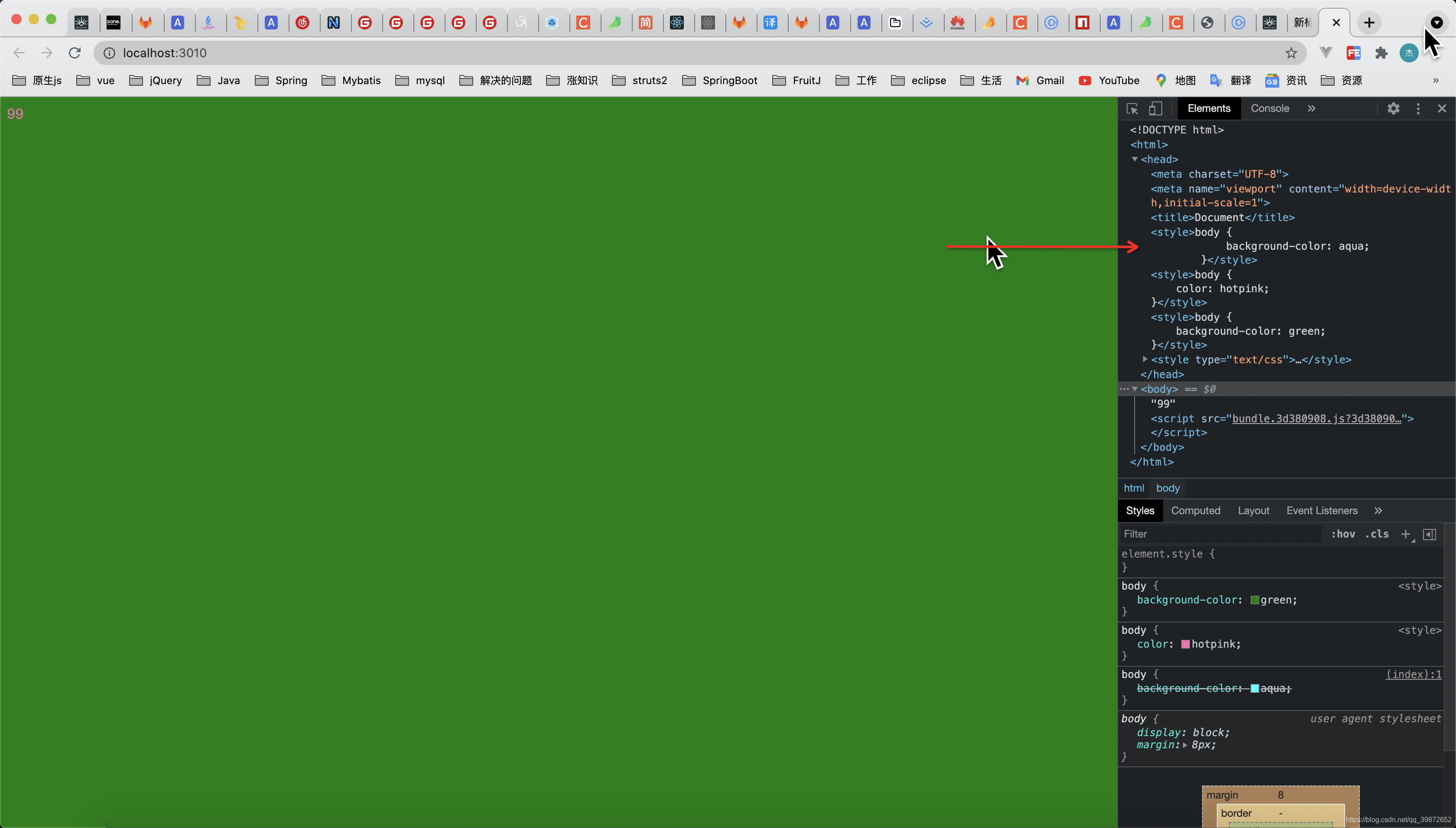Image resolution: width=1456 pixels, height=828 pixels.
Task: Open the Vue devtools extension icon
Action: pyautogui.click(x=1325, y=53)
